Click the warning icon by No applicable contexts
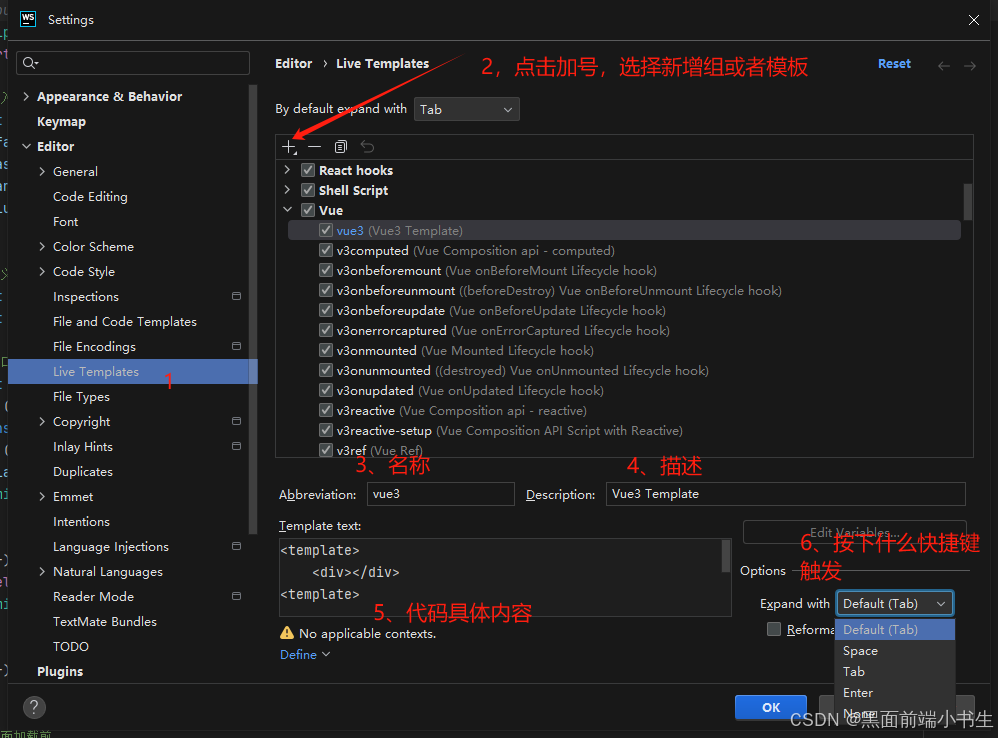The height and width of the screenshot is (738, 998). tap(287, 633)
